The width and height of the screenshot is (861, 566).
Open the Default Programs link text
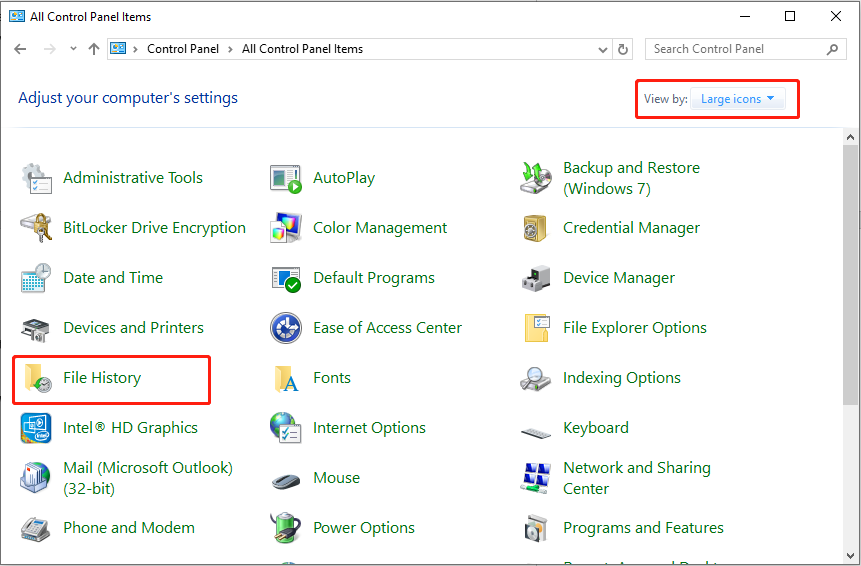pyautogui.click(x=373, y=278)
